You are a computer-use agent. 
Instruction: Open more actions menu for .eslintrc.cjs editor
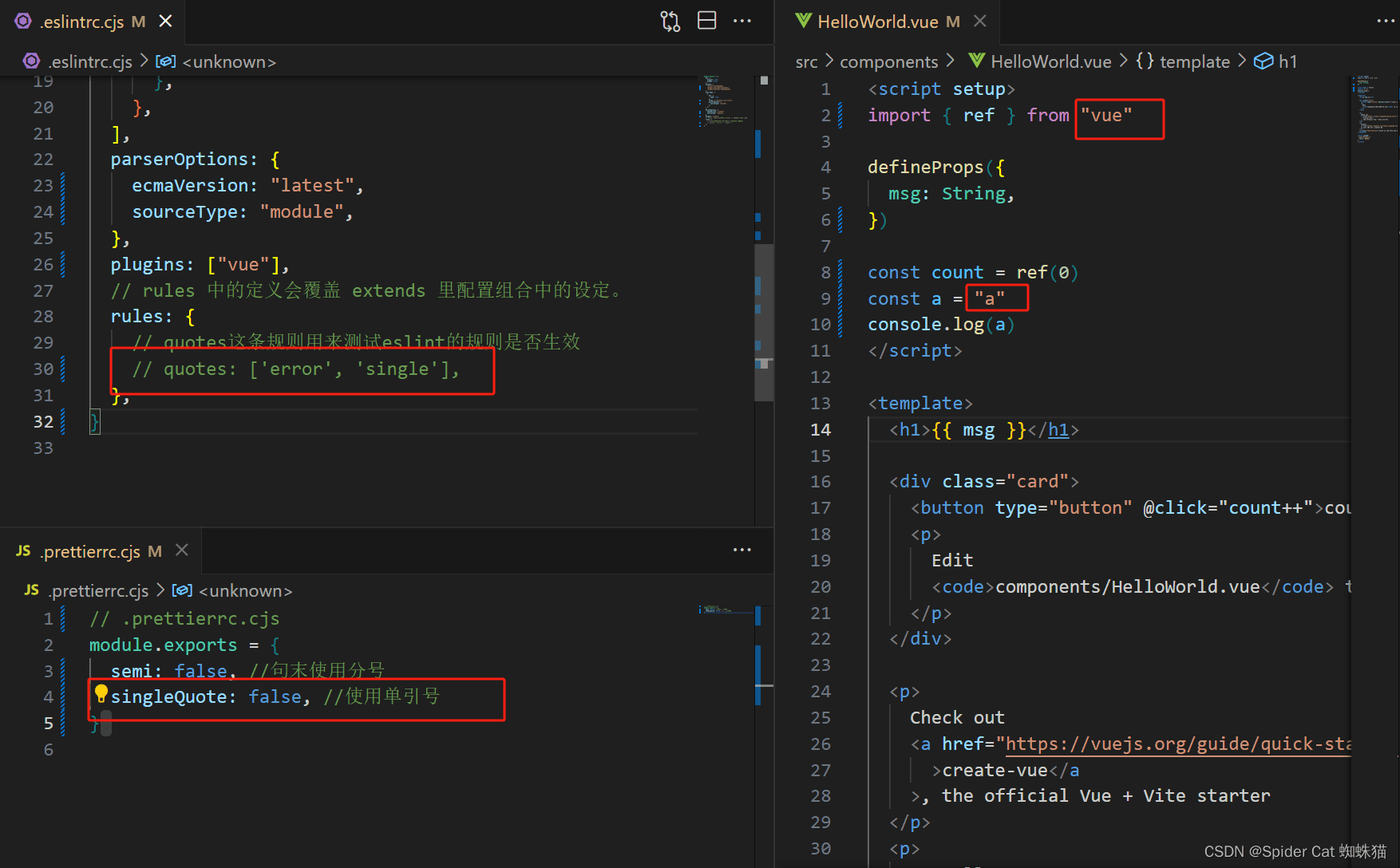pyautogui.click(x=742, y=21)
